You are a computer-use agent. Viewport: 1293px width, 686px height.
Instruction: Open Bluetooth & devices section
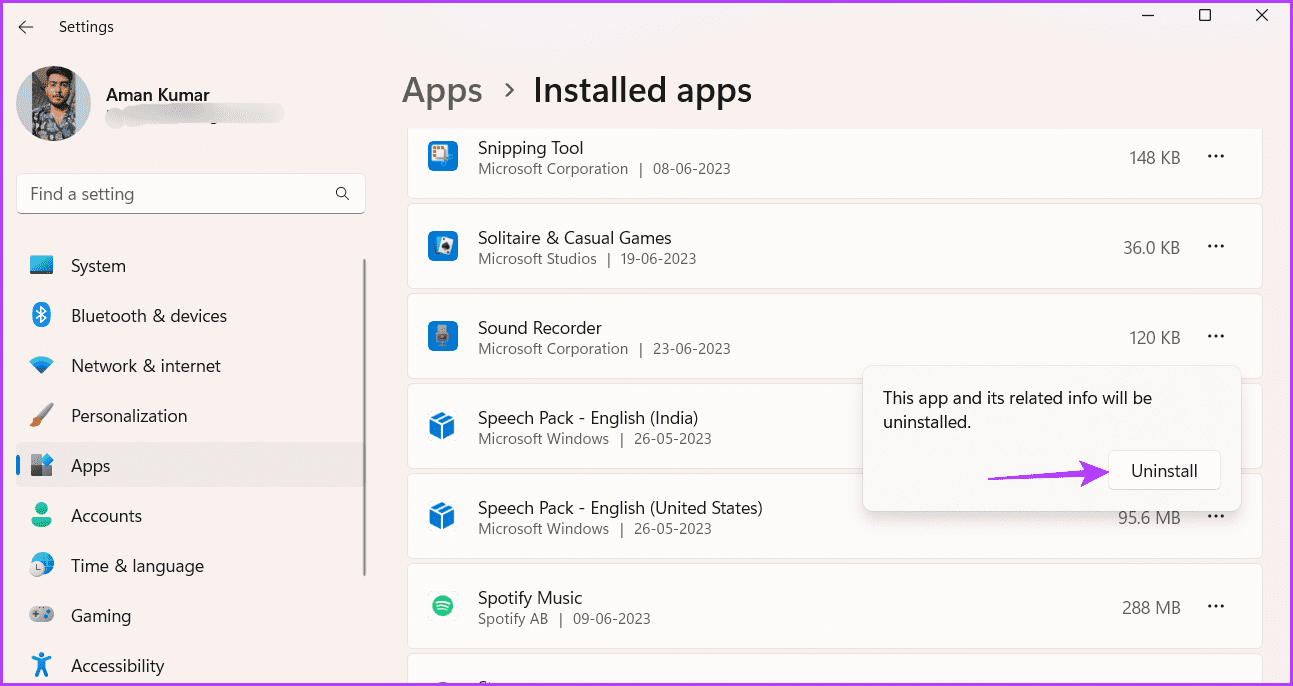190,316
